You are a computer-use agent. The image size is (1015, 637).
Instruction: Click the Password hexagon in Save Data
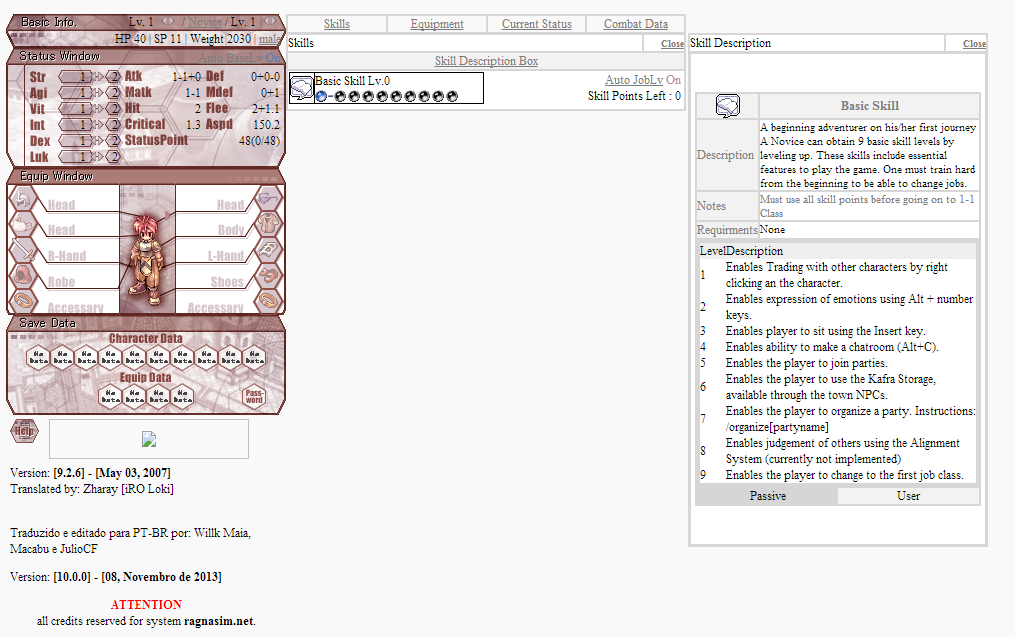(254, 396)
